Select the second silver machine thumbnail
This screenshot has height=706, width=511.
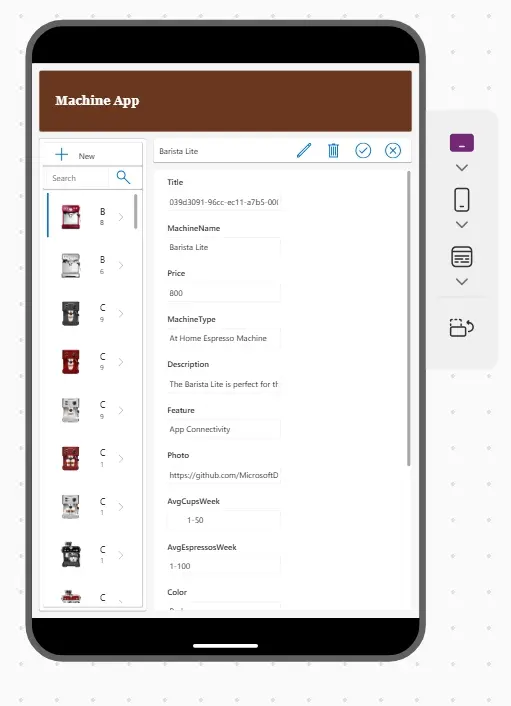71,265
